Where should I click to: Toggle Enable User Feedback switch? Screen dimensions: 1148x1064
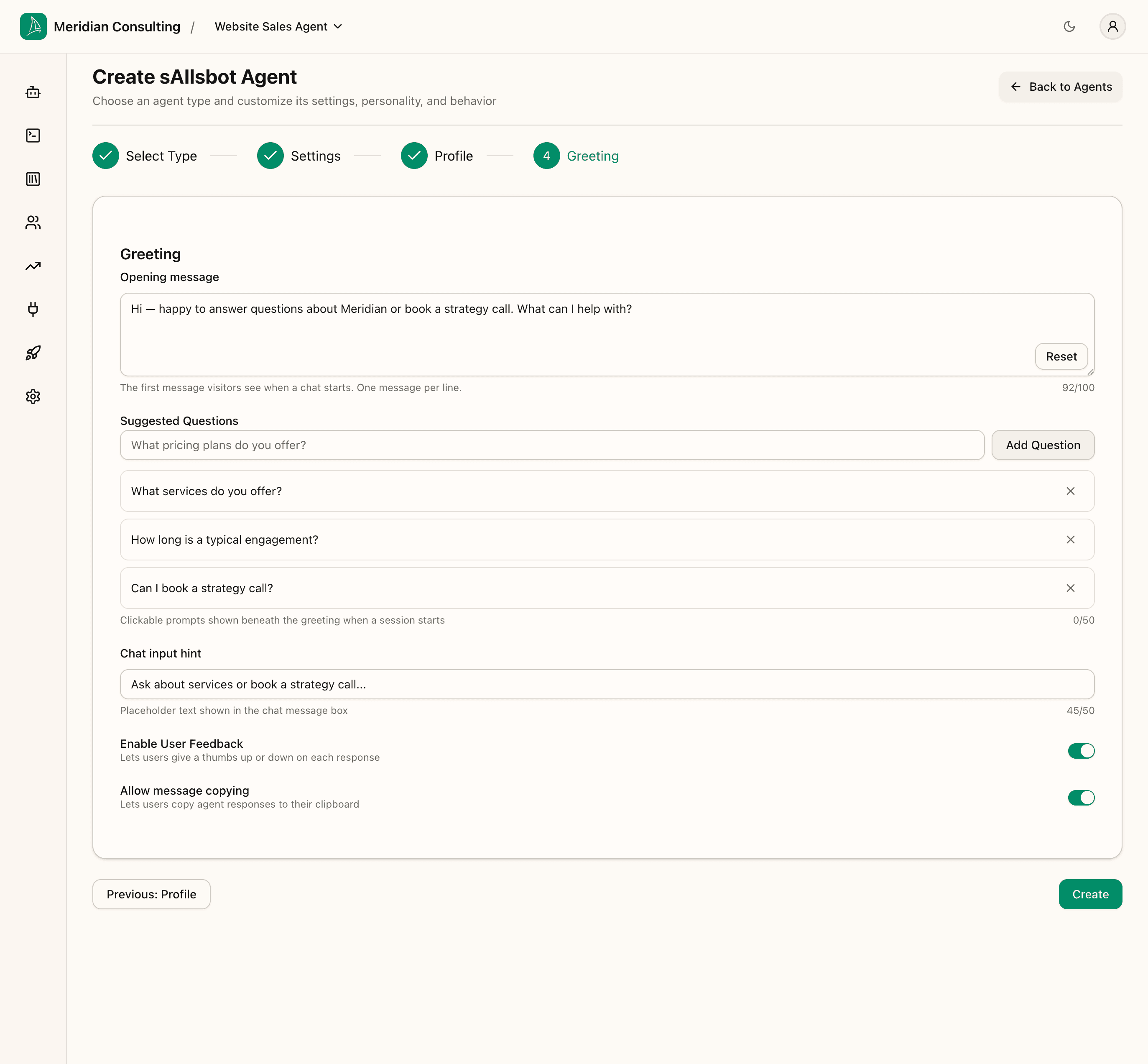point(1081,751)
